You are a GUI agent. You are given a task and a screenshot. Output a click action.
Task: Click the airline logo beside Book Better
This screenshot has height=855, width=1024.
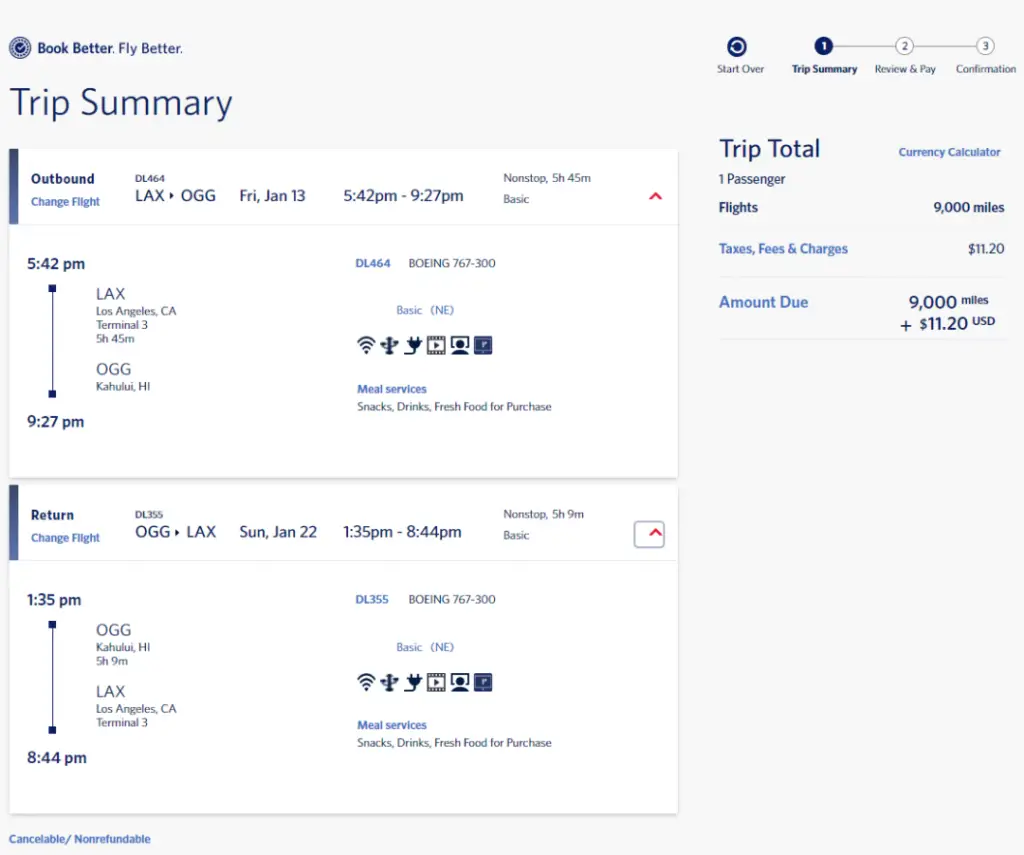[20, 48]
